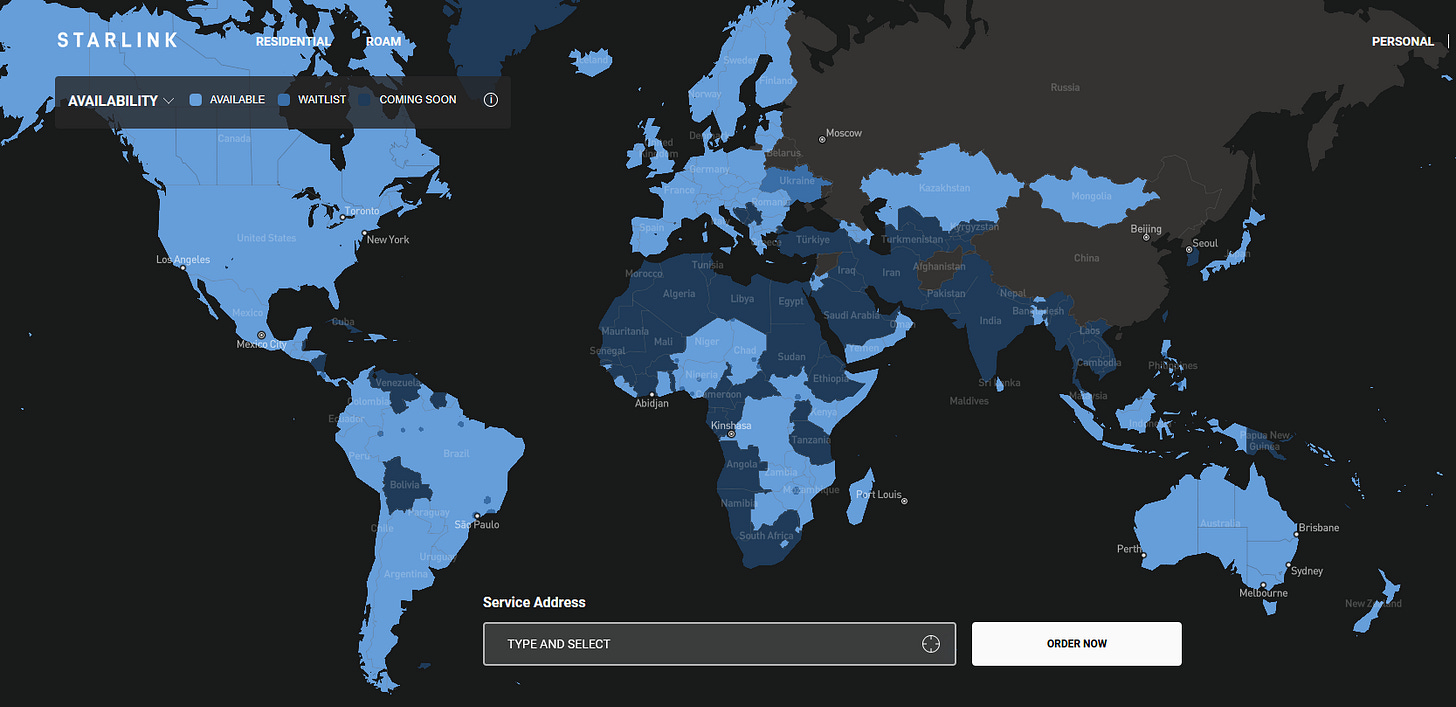
Task: Click the Kazakhstan label on map
Action: click(944, 188)
